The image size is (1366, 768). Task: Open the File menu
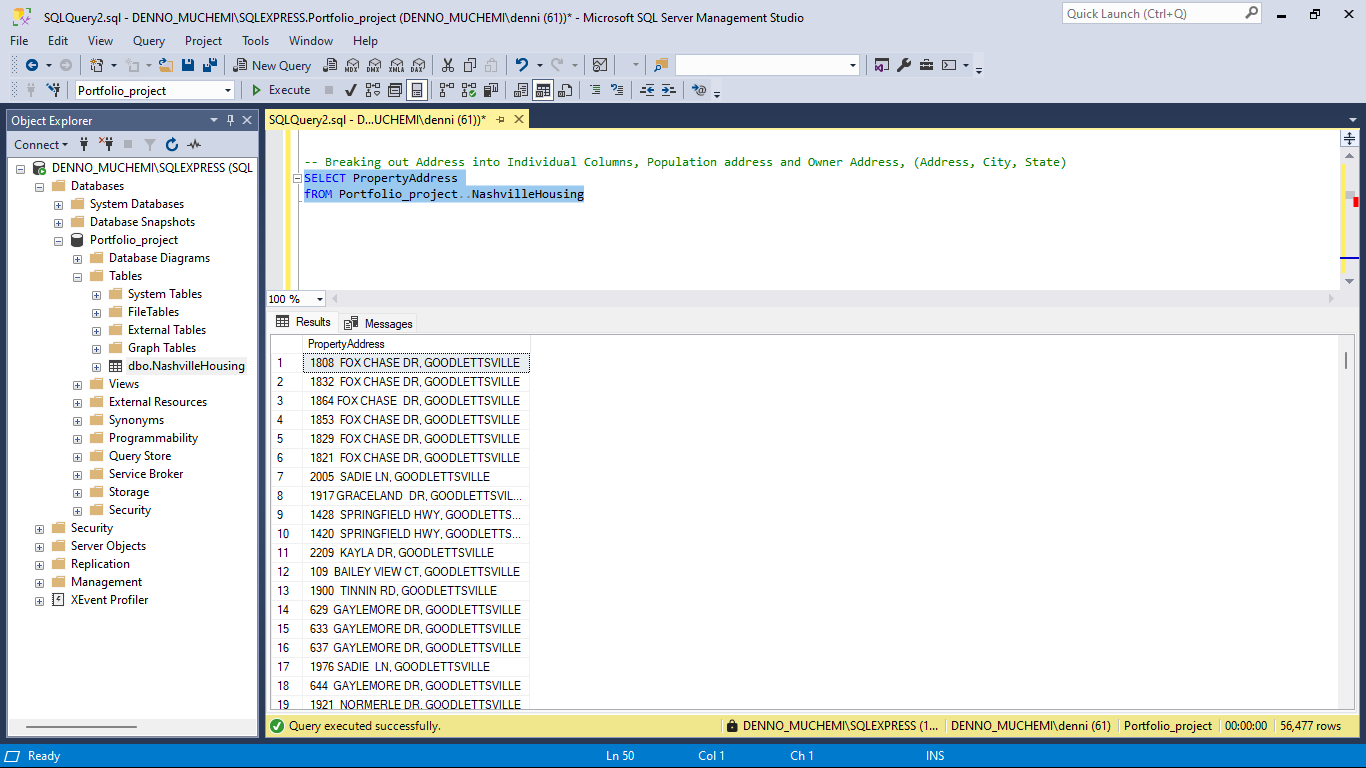(19, 41)
